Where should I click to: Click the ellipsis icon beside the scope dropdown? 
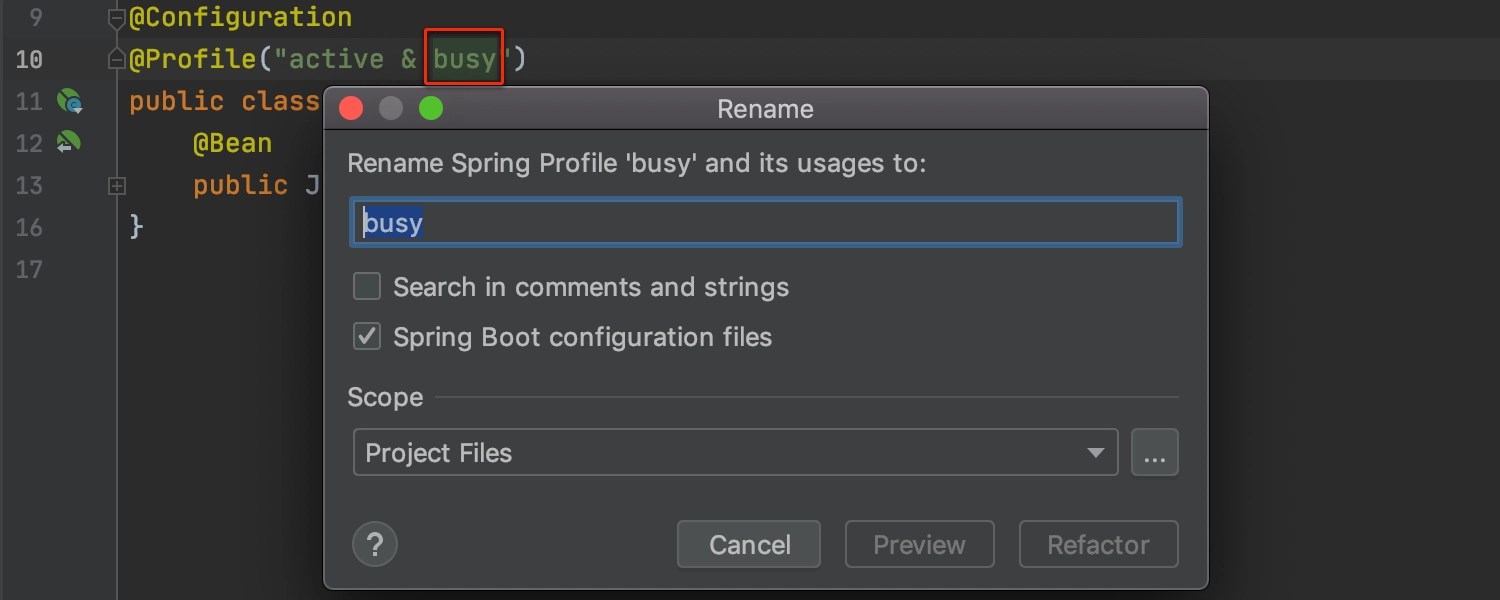coord(1154,452)
